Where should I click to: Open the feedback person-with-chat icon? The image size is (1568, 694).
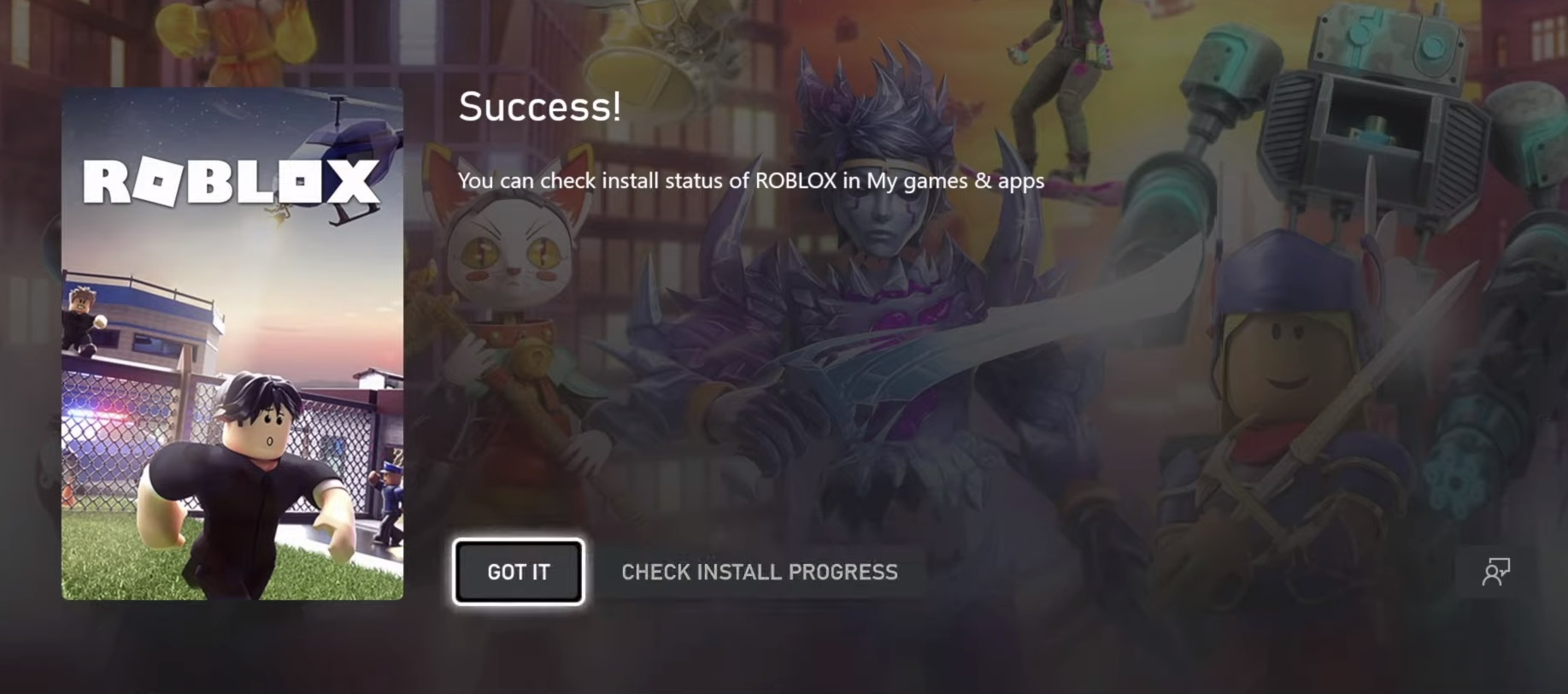(x=1496, y=572)
